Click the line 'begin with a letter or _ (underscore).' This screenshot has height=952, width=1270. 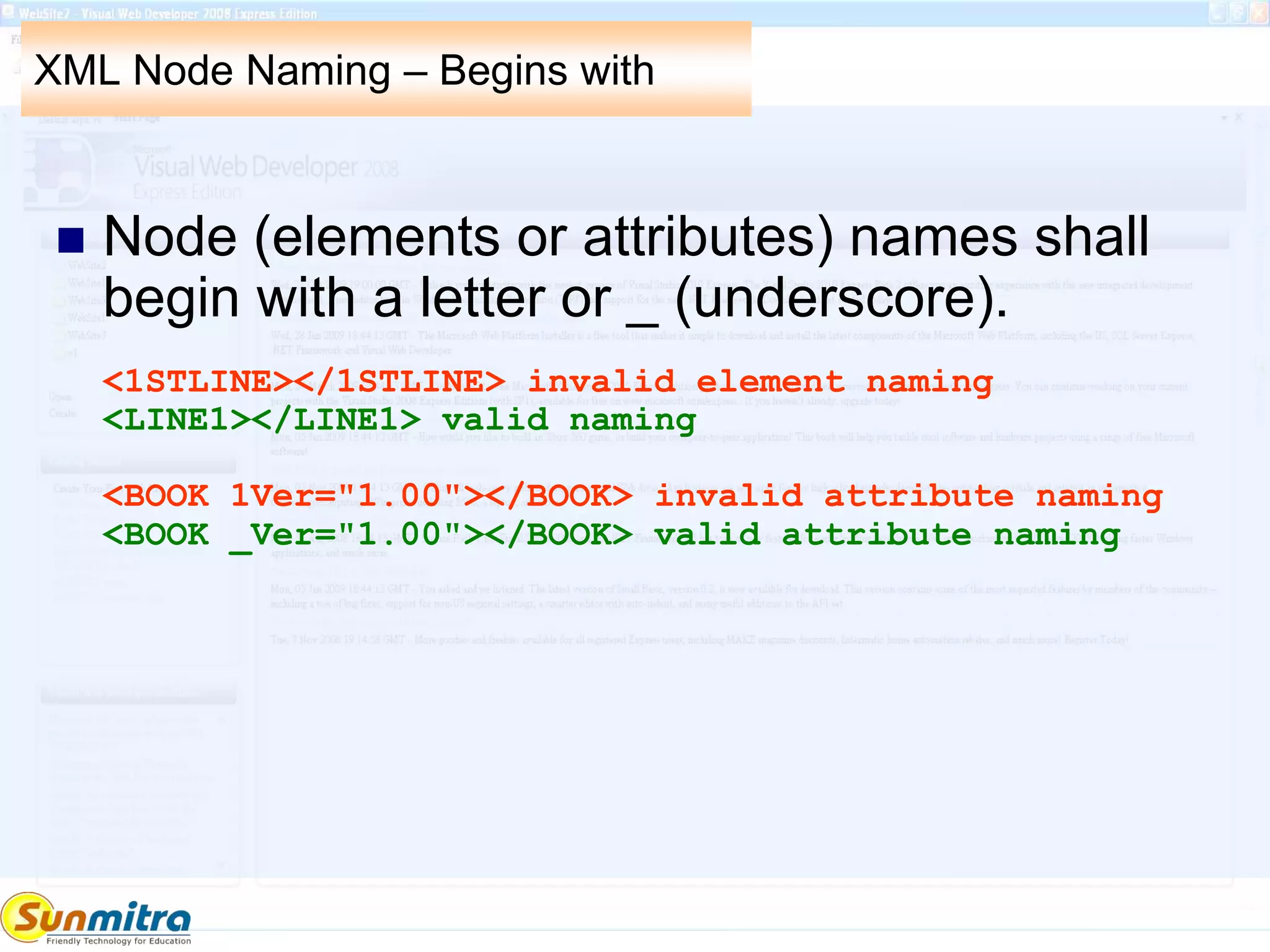556,299
